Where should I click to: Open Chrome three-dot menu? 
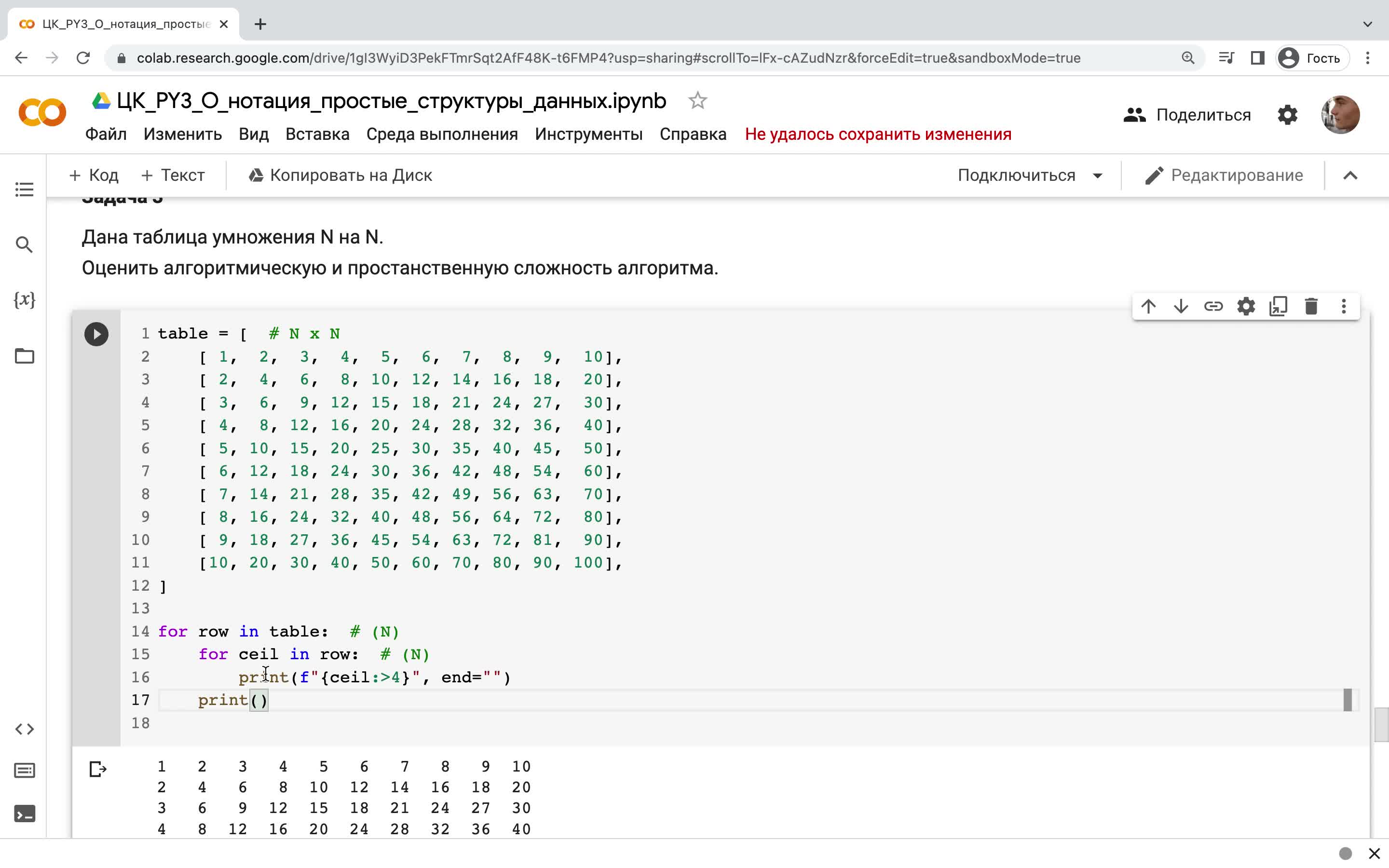(1368, 58)
